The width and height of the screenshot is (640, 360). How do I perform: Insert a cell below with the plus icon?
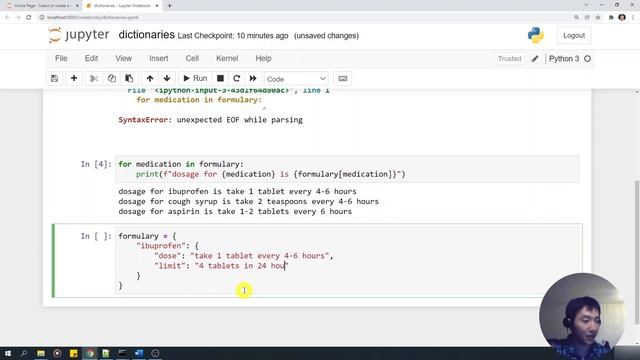coord(74,78)
